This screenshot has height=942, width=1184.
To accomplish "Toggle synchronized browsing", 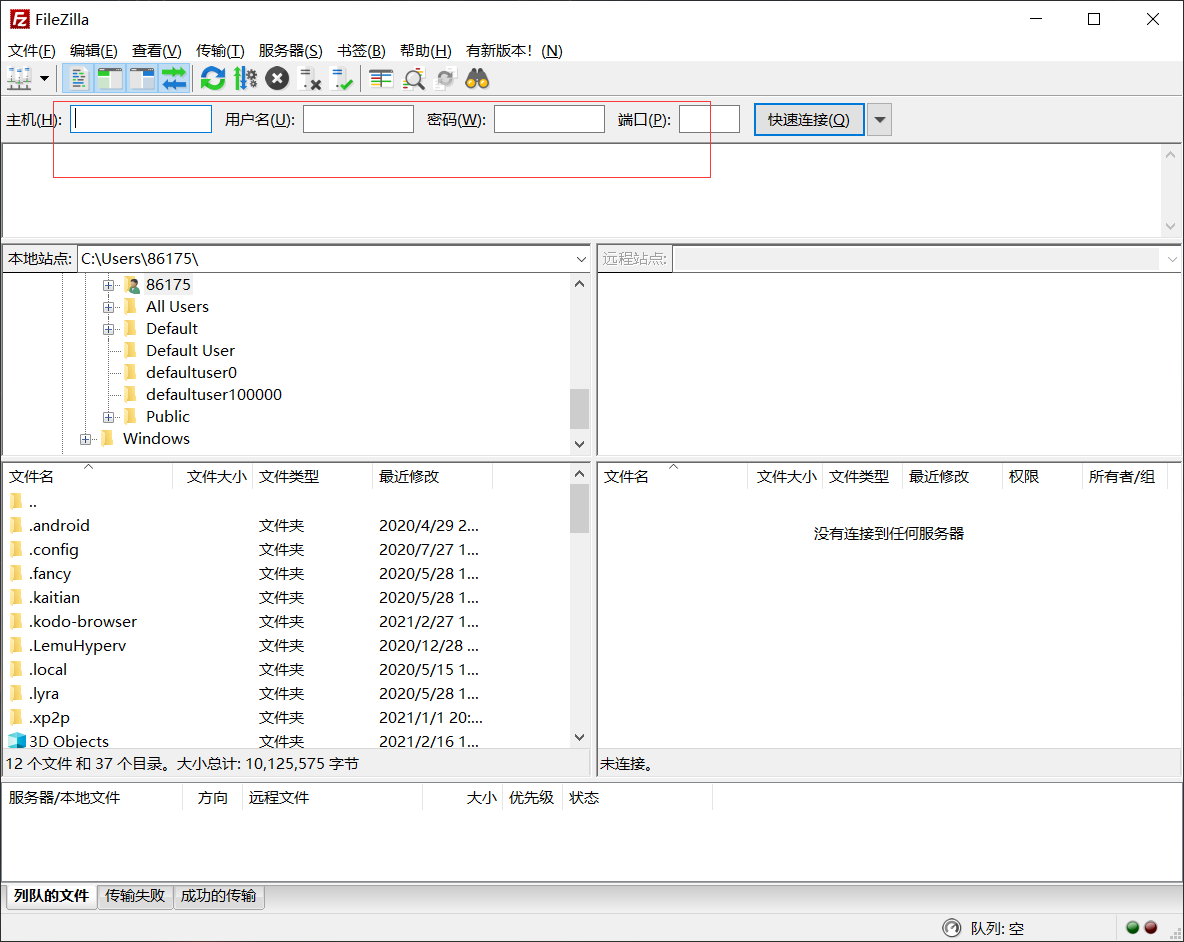I will [x=446, y=78].
